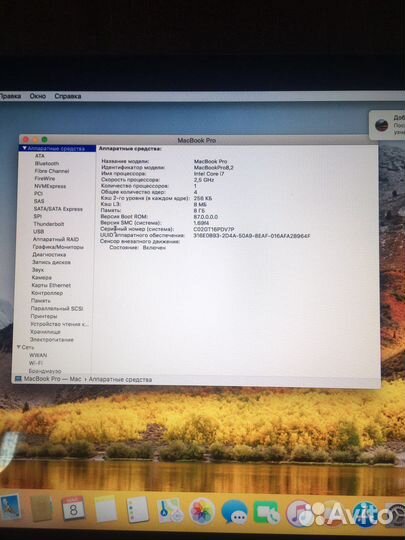Select Брандмауэр under Сеть
Screen dimensions: 405x540
45,371
